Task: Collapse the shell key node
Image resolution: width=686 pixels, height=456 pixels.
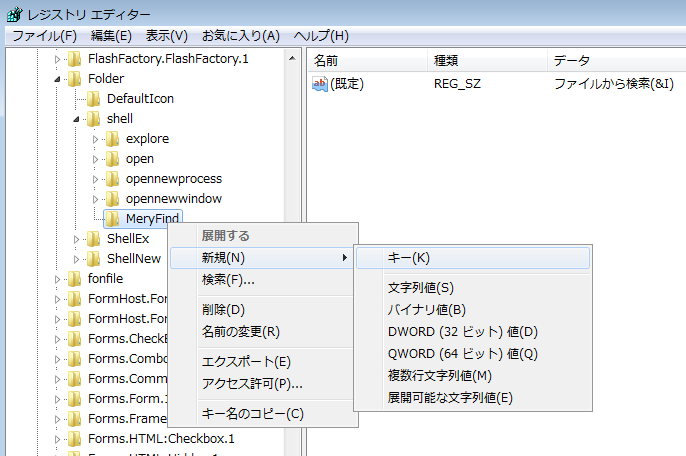Action: (77, 119)
